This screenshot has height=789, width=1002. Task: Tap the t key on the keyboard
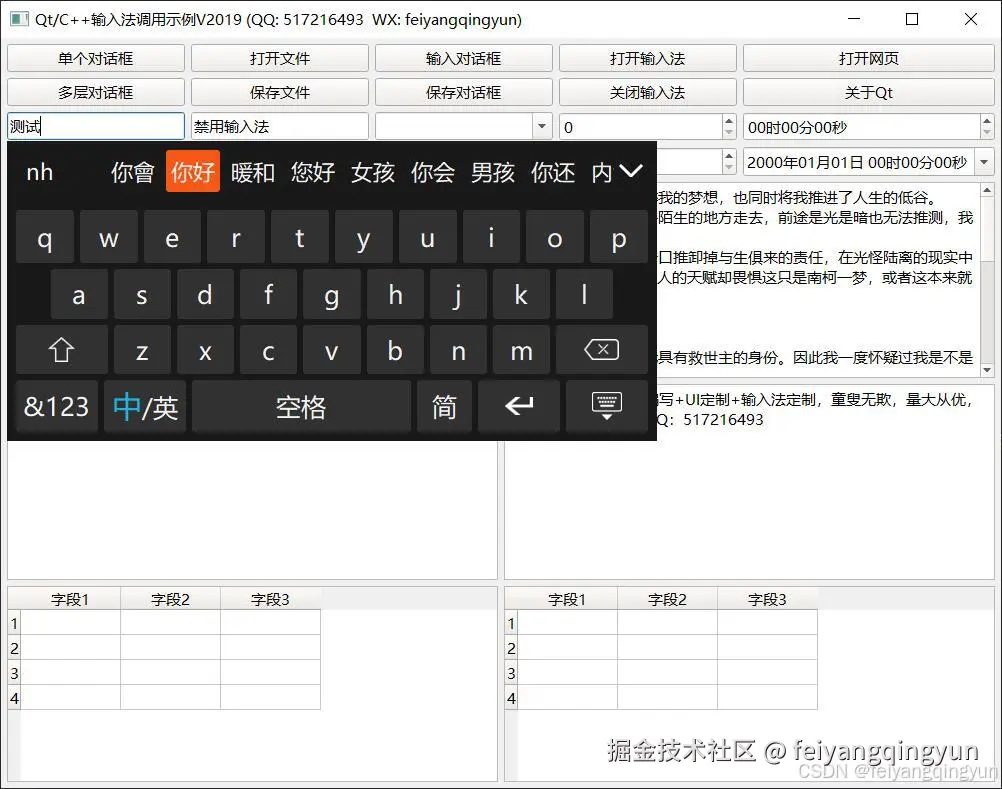point(300,238)
